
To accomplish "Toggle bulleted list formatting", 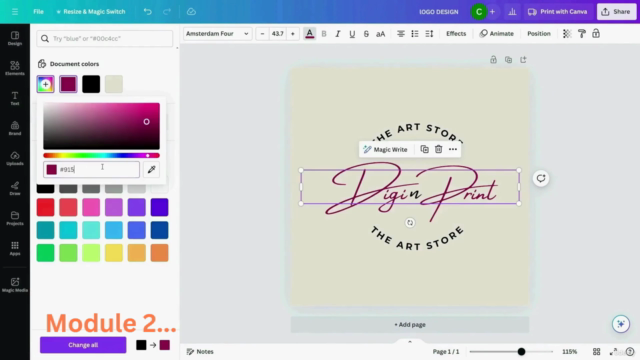I will (415, 34).
